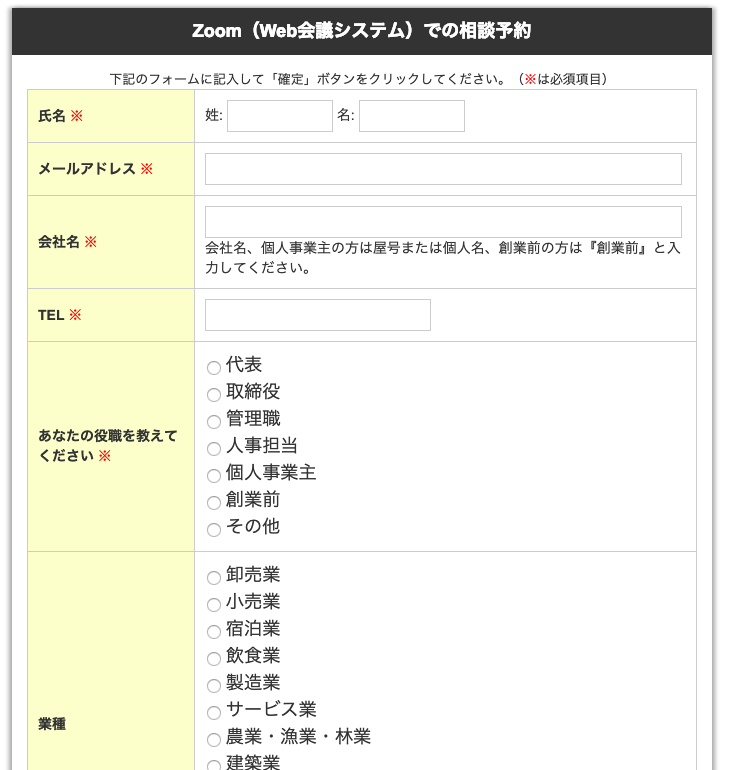The width and height of the screenshot is (730, 770).
Task: Click the TEL input field
Action: [318, 315]
